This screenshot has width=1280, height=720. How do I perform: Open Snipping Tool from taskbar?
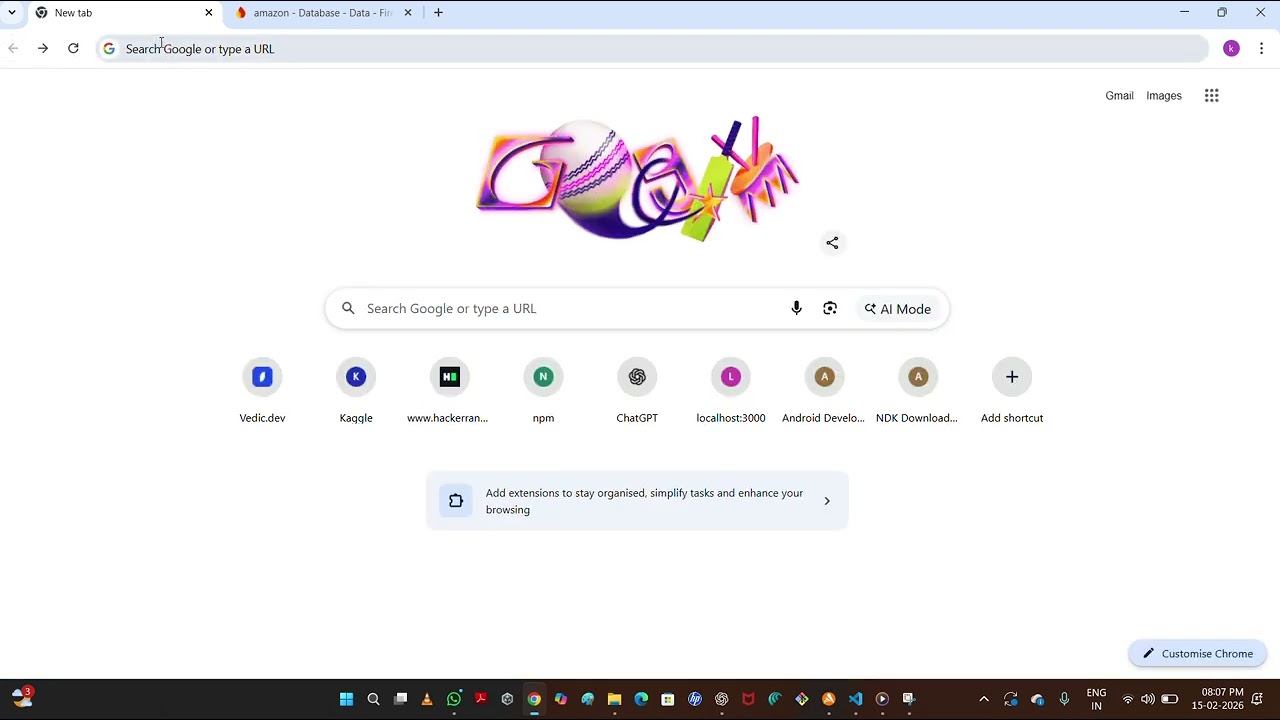[909, 699]
